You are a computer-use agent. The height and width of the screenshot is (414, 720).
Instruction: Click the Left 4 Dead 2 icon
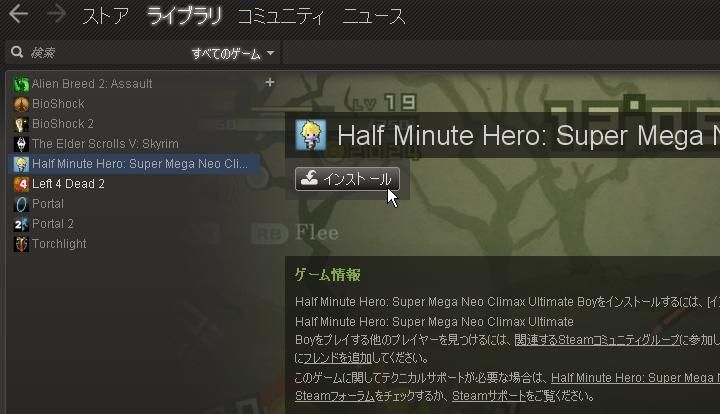point(21,184)
